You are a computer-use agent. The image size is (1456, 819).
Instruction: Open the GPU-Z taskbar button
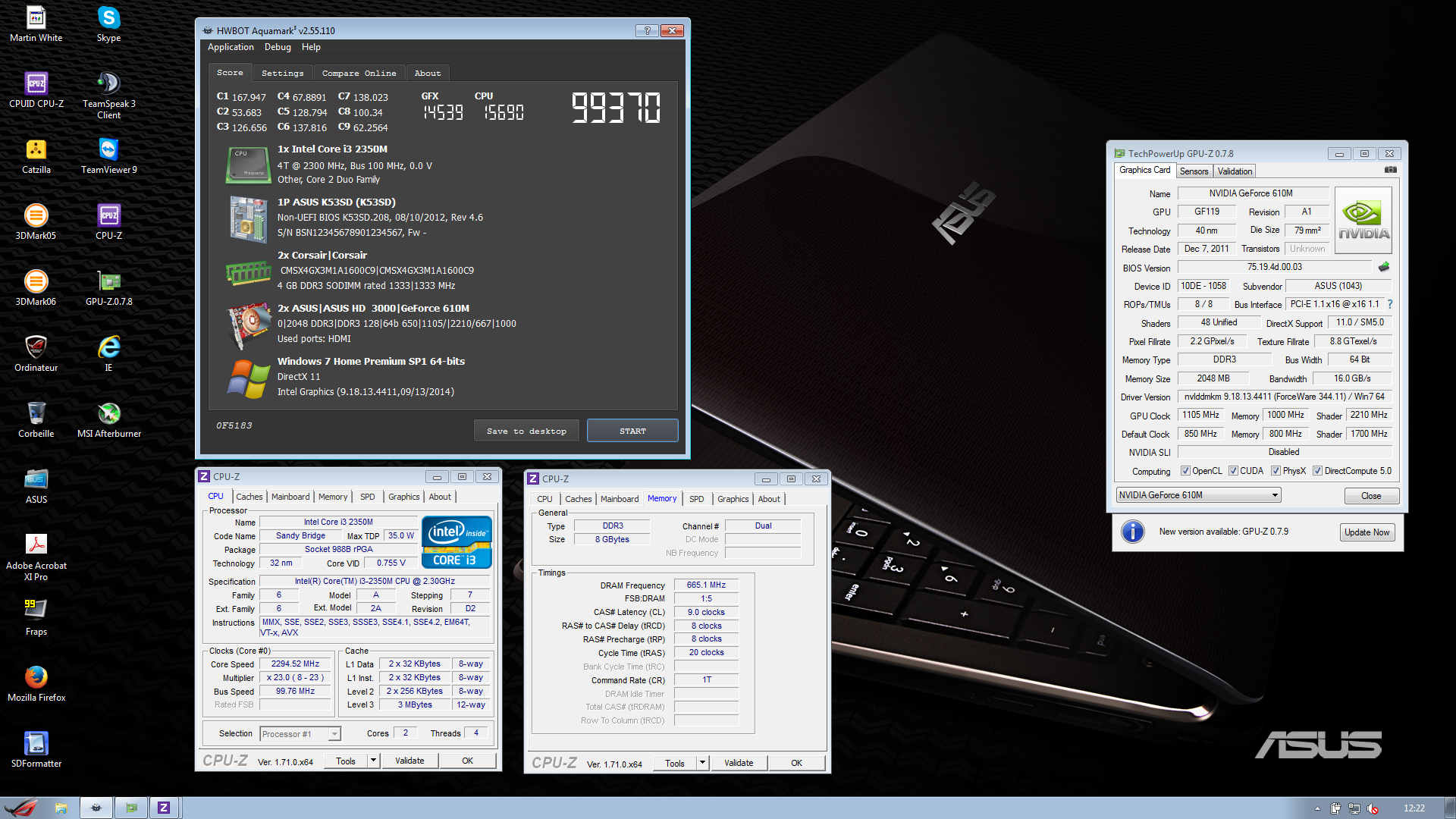click(131, 808)
